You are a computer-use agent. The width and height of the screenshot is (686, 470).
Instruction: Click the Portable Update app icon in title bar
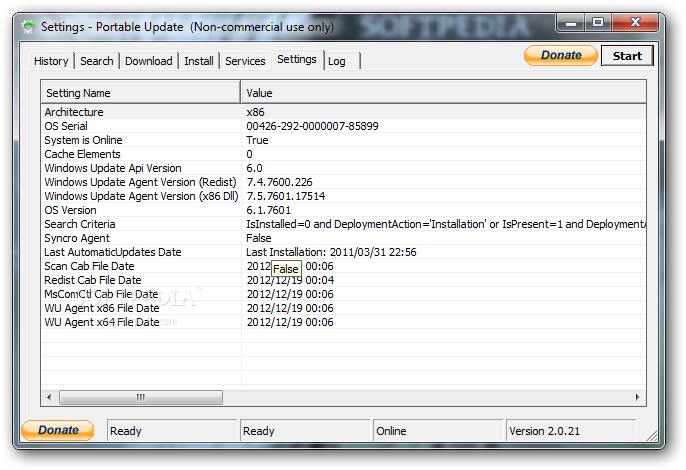pyautogui.click(x=29, y=27)
